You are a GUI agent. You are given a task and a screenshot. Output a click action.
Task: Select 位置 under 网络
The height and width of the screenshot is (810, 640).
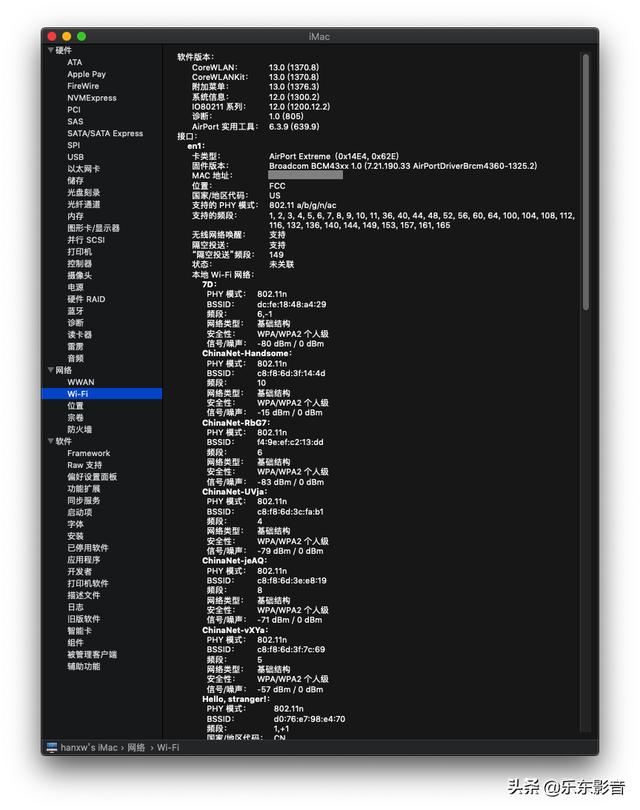75,406
